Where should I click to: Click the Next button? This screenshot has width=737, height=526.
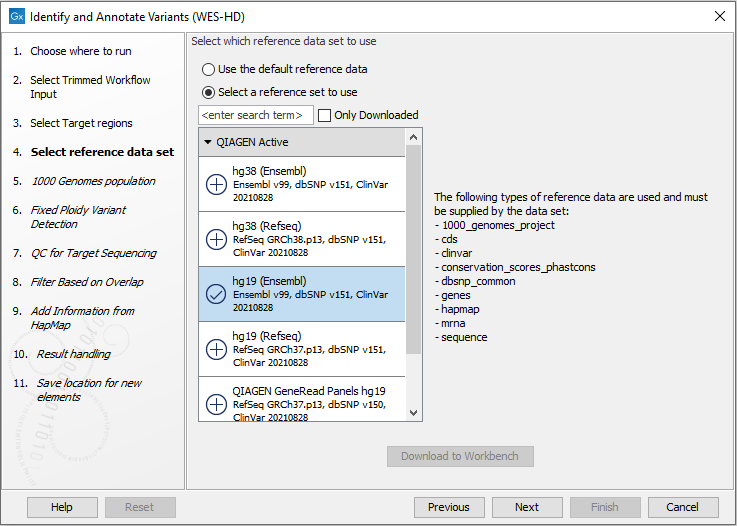[x=527, y=507]
